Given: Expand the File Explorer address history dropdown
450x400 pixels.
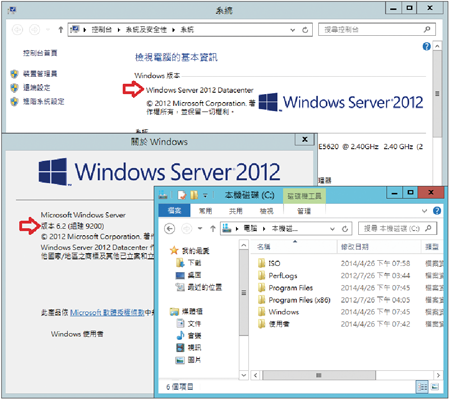Looking at the screenshot, I should (x=332, y=229).
